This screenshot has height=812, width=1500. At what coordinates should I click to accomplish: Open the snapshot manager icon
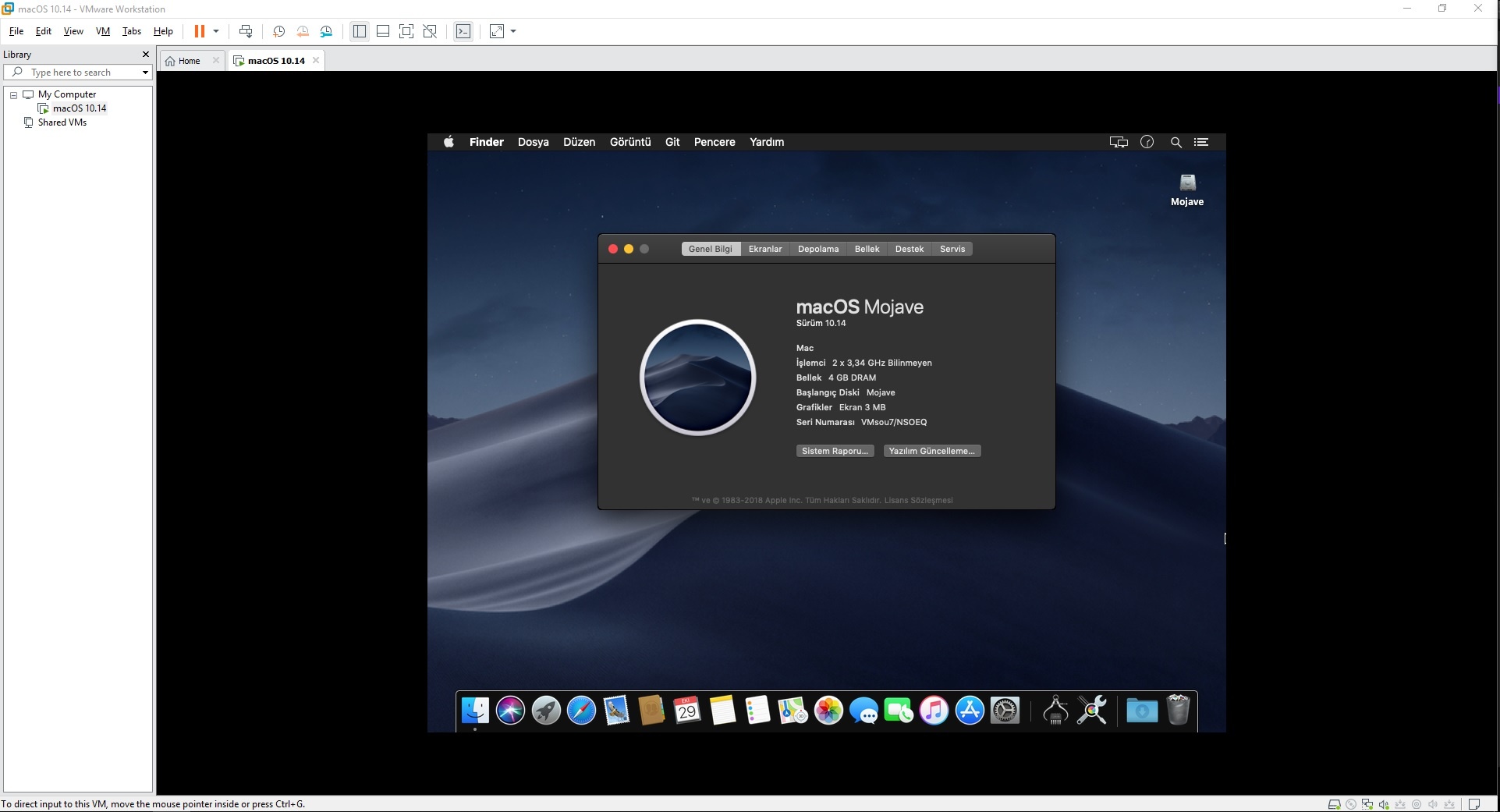tap(327, 31)
